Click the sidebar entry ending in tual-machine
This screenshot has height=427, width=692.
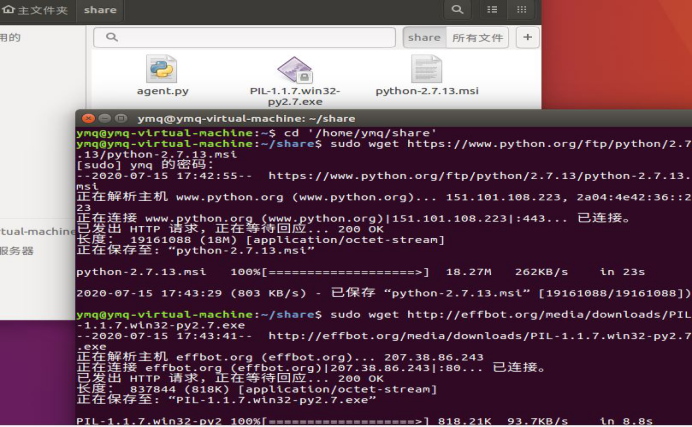click(38, 232)
